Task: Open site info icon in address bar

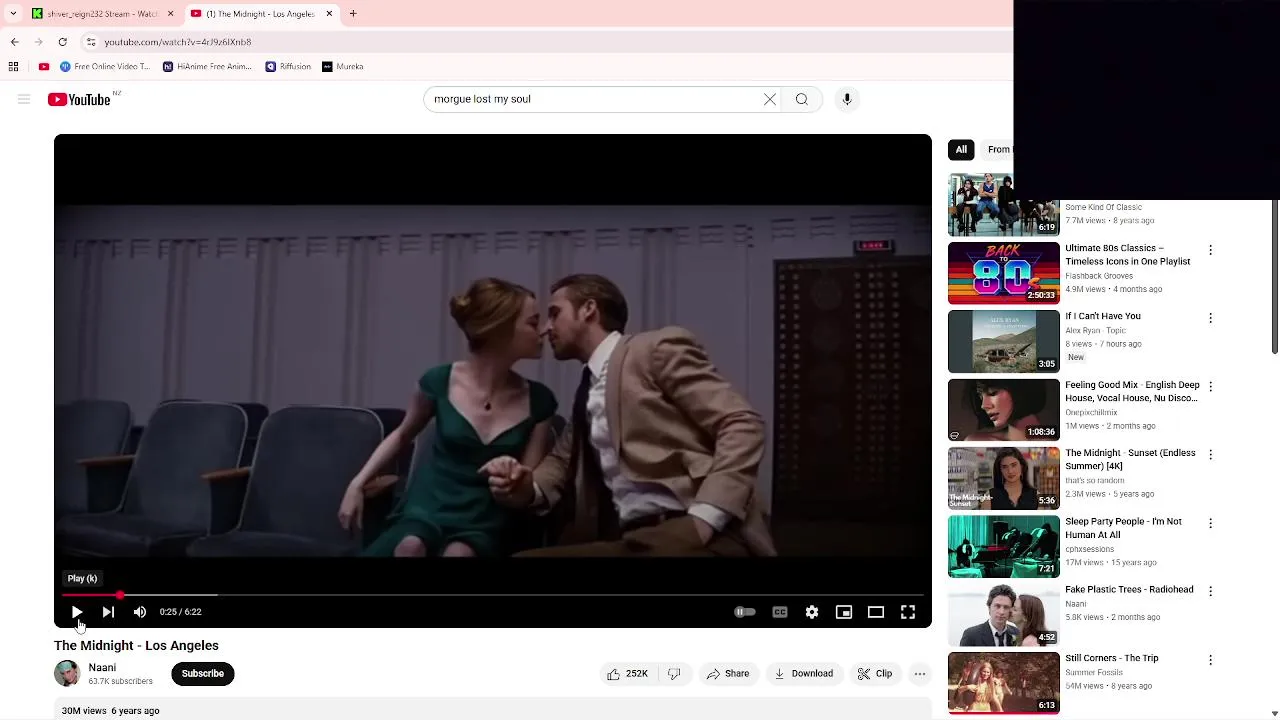Action: tap(91, 42)
